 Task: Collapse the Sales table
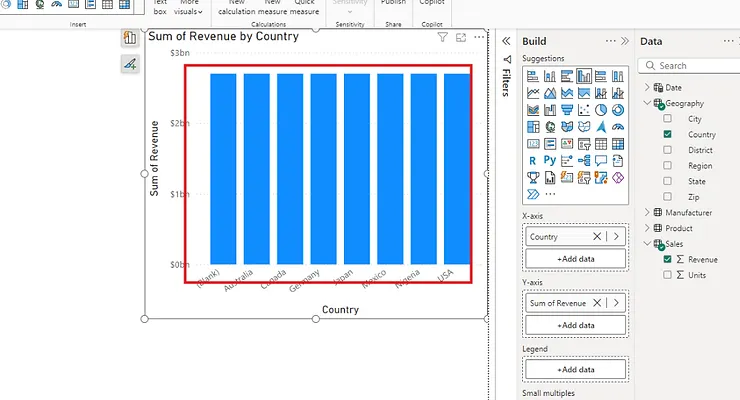(x=647, y=243)
